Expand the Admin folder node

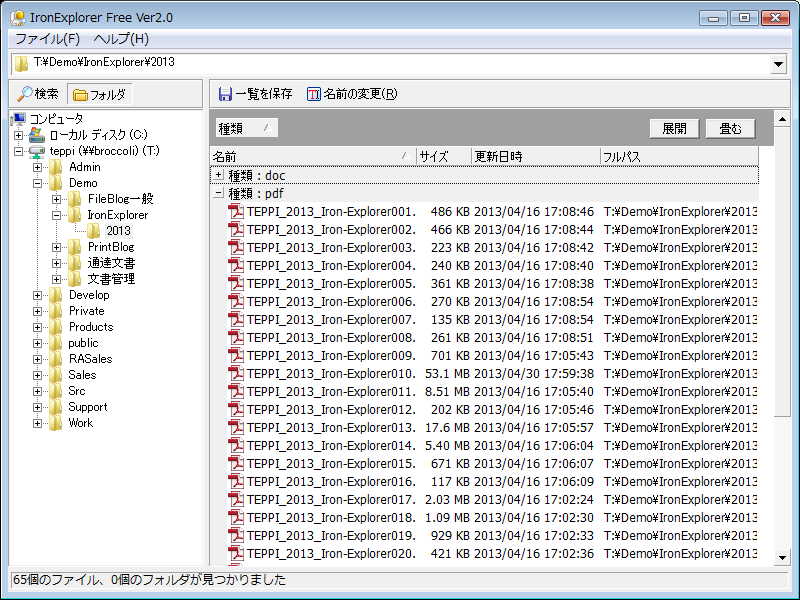point(37,167)
